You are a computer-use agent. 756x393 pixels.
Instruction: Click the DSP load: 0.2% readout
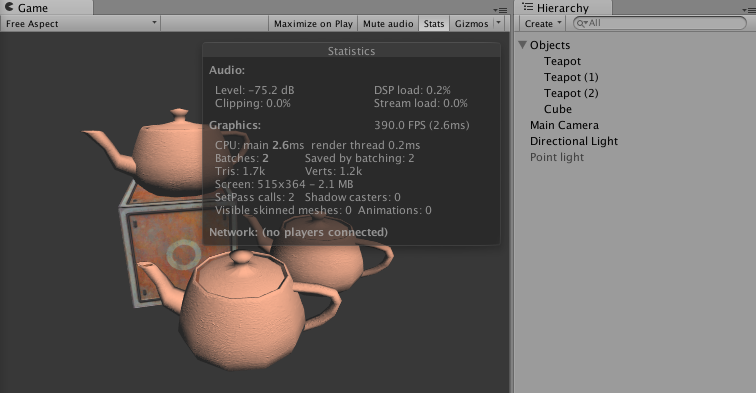pyautogui.click(x=412, y=90)
